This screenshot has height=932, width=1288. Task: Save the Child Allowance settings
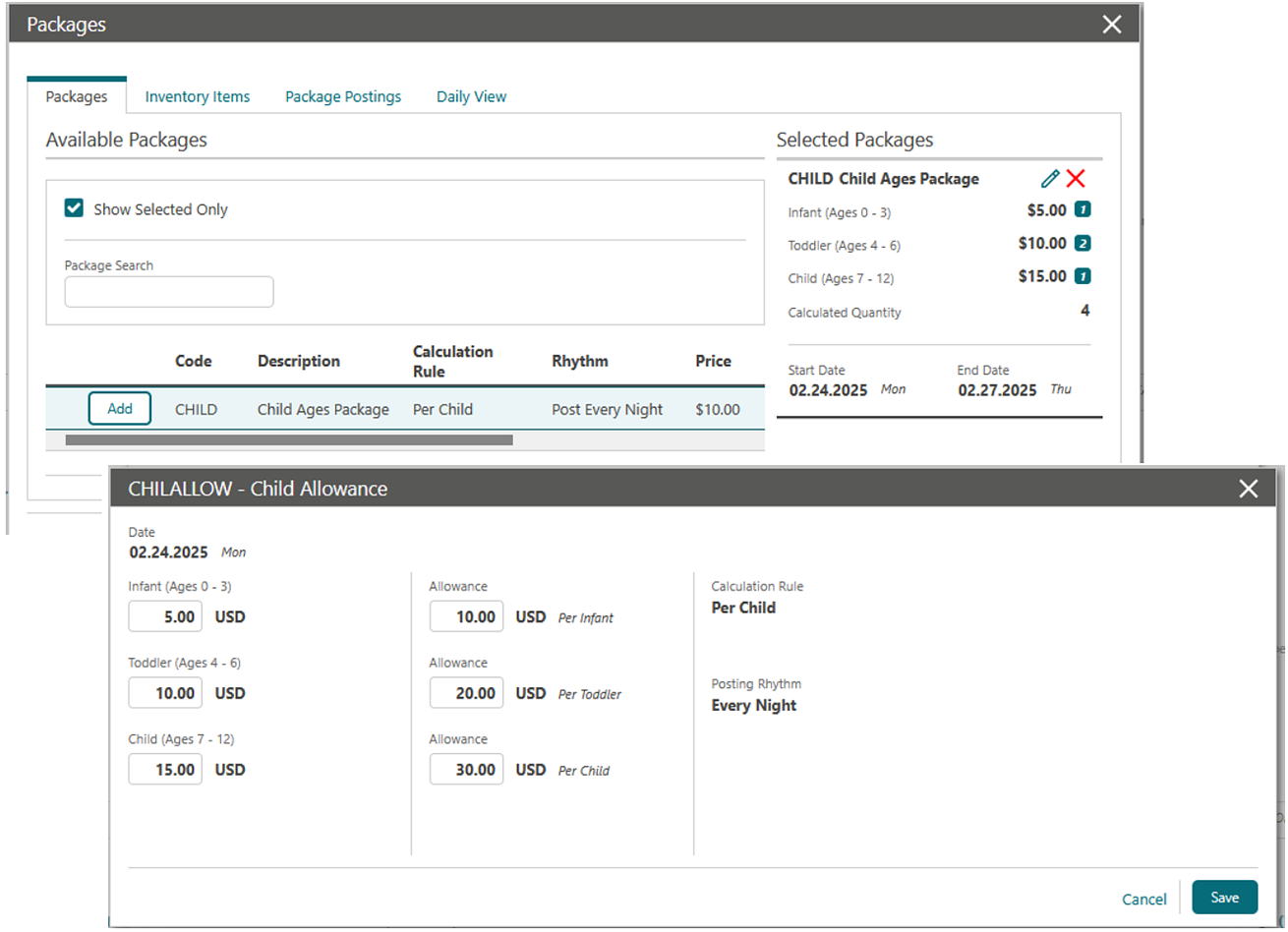coord(1225,898)
